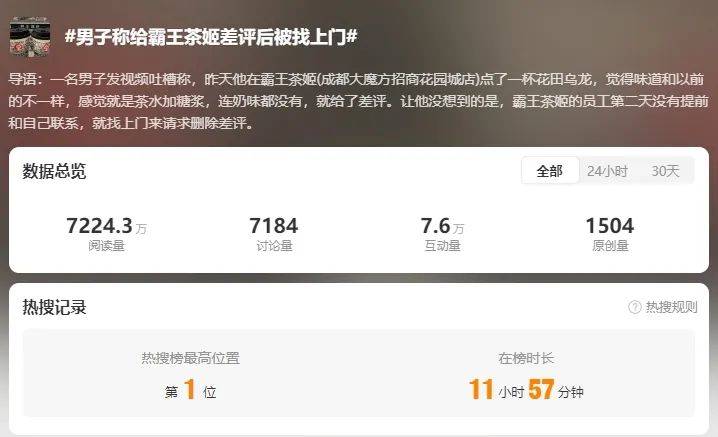Click the 阅读量 label under 7224.3万

tap(106, 246)
